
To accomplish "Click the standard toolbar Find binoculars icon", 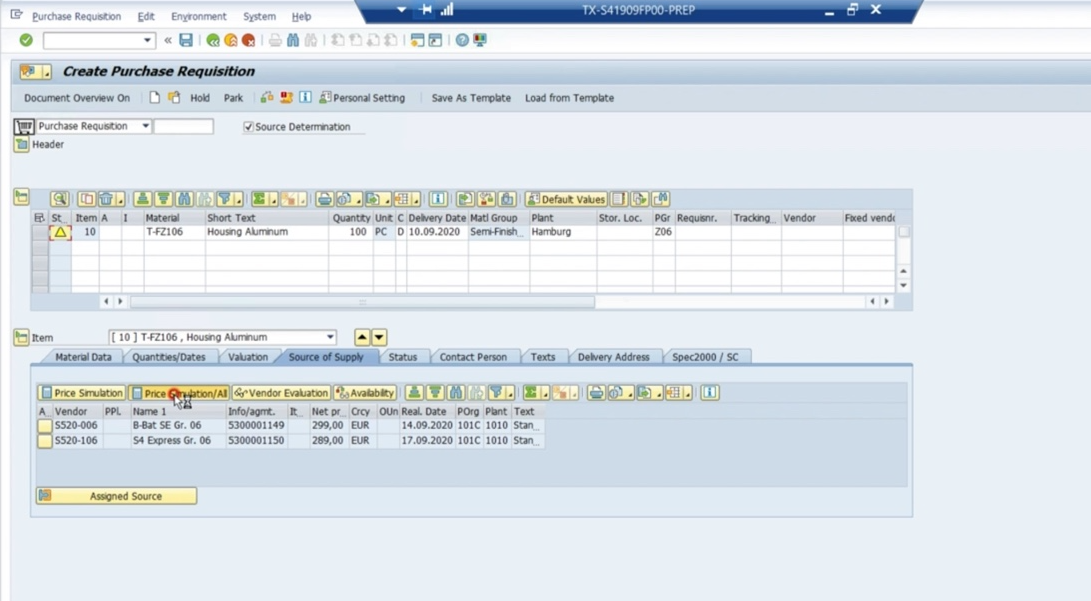I will (x=293, y=40).
